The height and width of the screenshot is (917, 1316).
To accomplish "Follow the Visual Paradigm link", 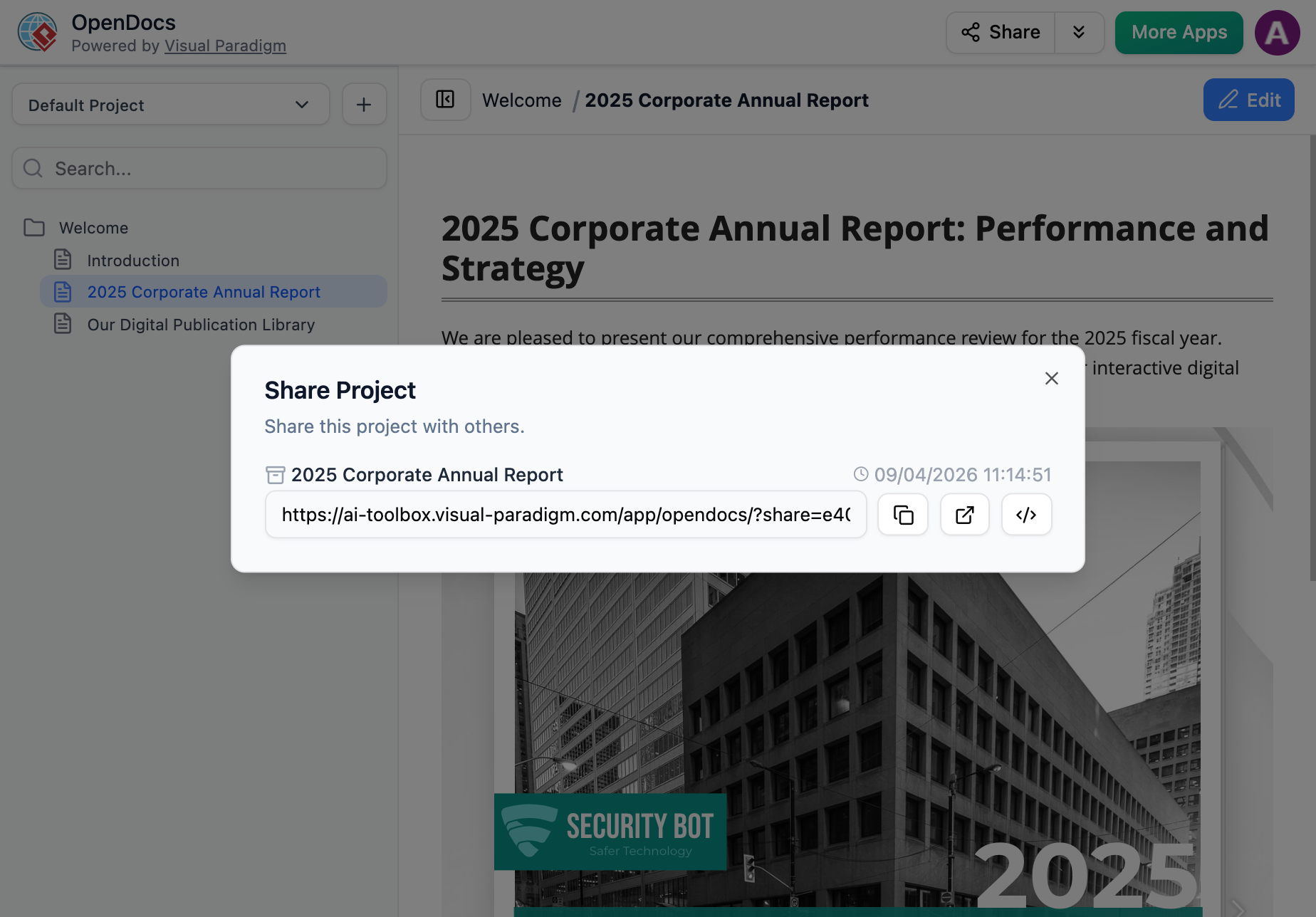I will pos(225,46).
